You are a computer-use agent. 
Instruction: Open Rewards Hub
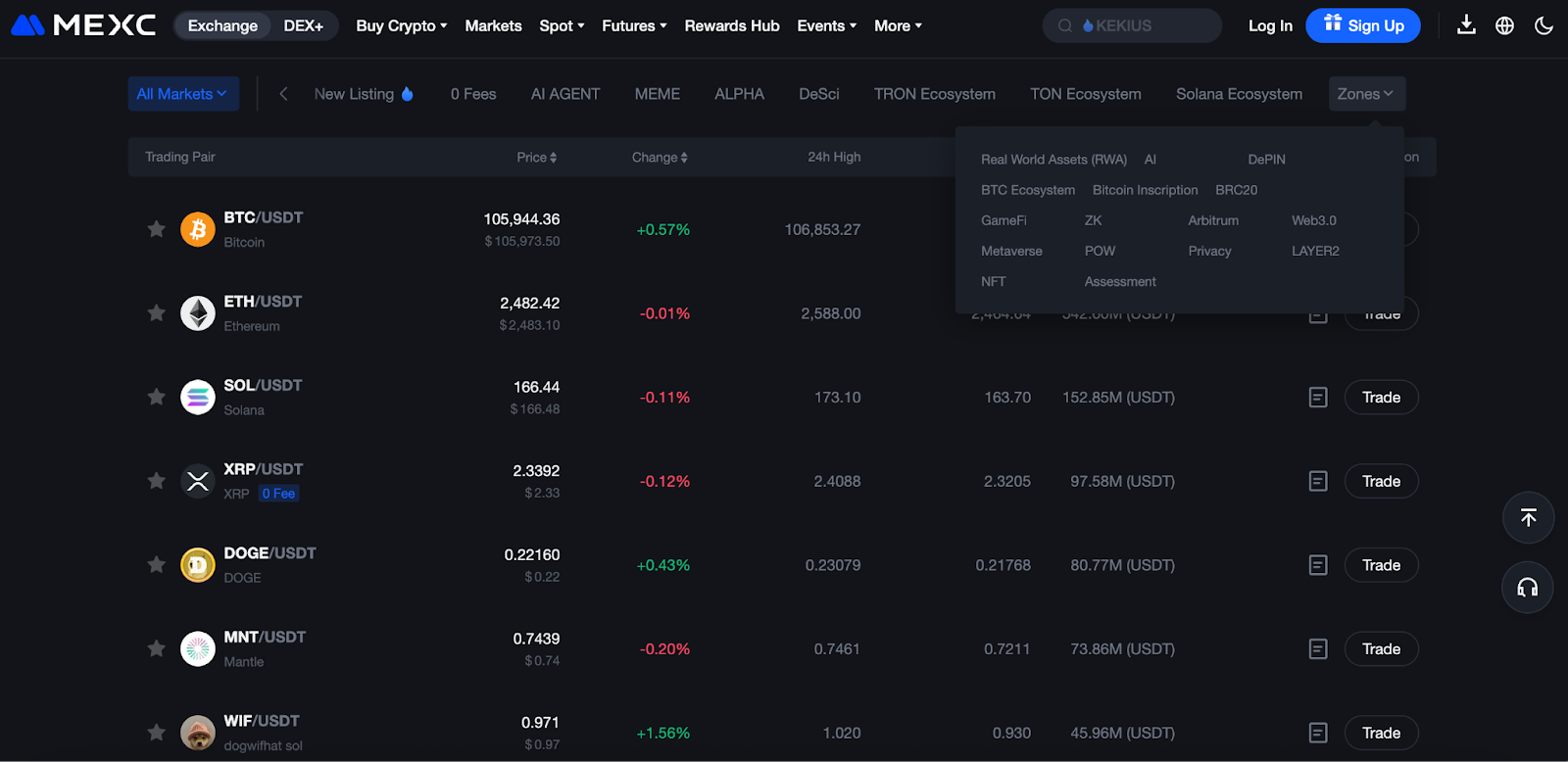tap(732, 25)
